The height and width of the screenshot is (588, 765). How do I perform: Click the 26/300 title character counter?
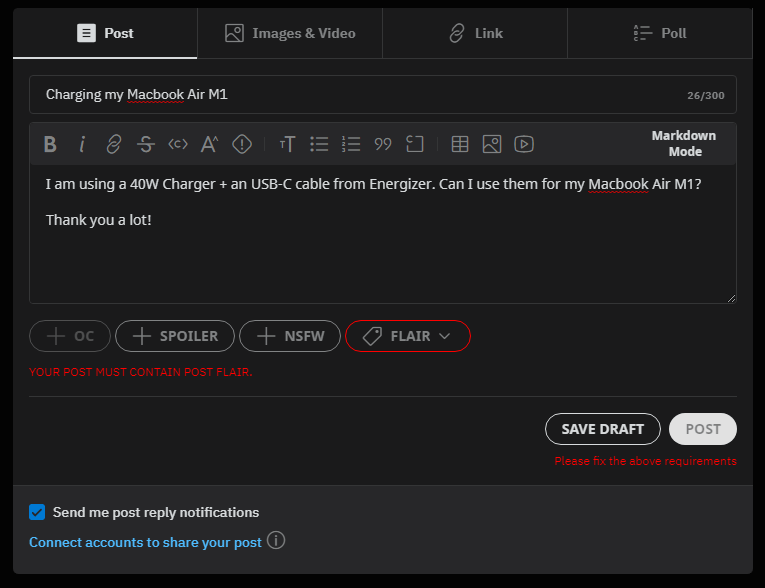coord(705,96)
